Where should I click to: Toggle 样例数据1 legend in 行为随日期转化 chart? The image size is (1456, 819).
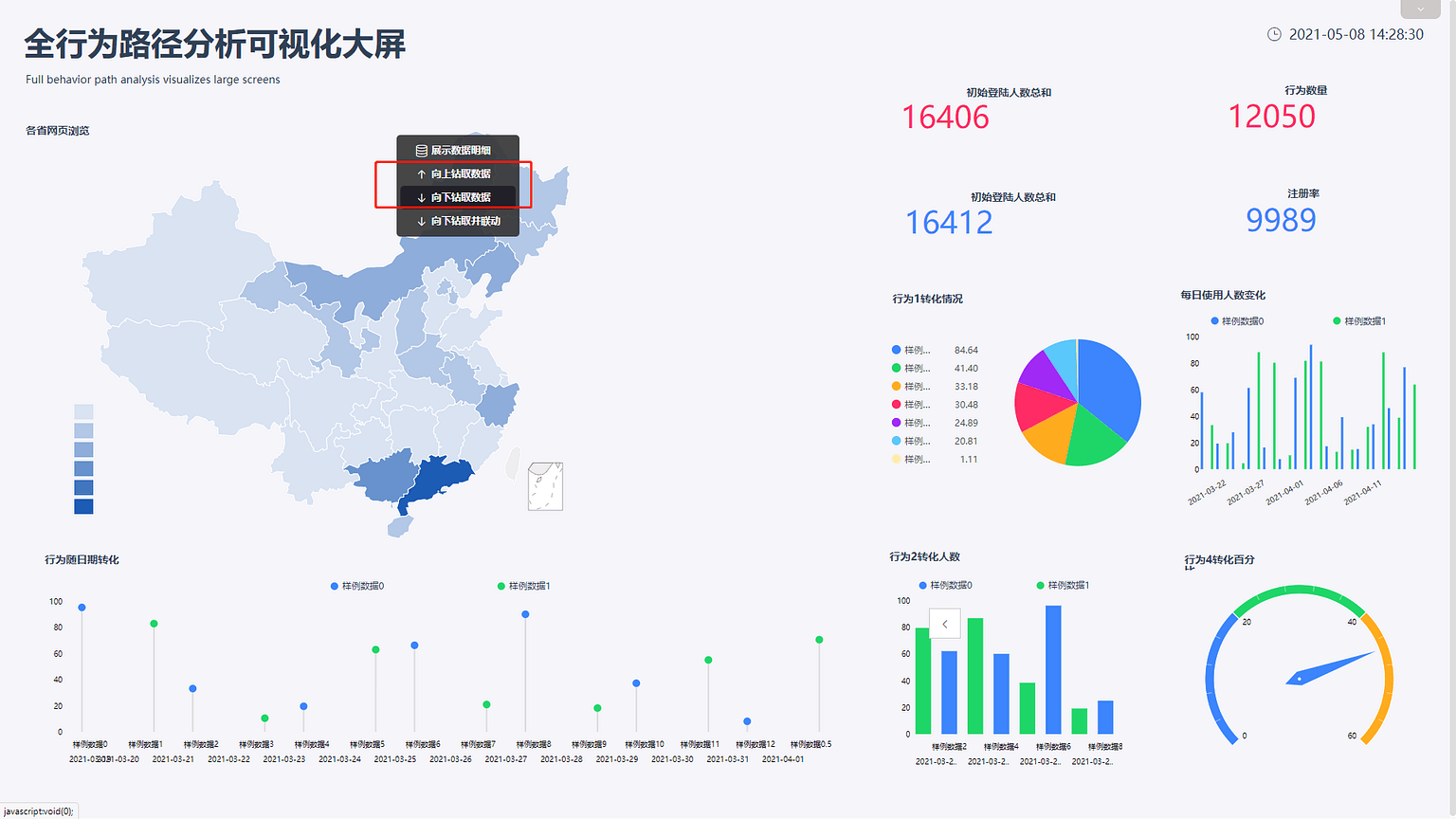pyautogui.click(x=524, y=586)
